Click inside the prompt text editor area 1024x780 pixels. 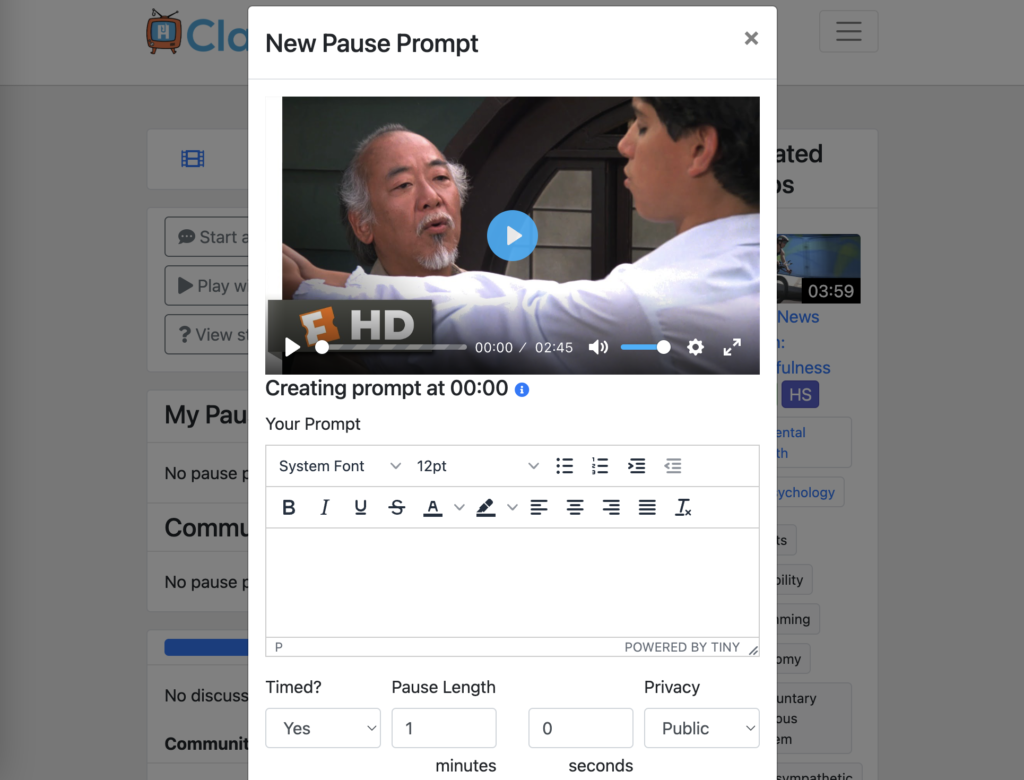(513, 583)
